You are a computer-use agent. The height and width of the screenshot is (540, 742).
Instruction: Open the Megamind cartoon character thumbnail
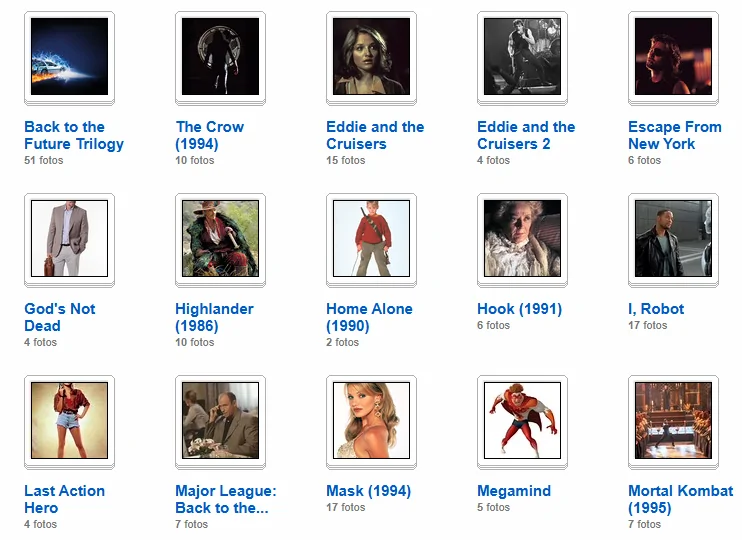coord(522,420)
